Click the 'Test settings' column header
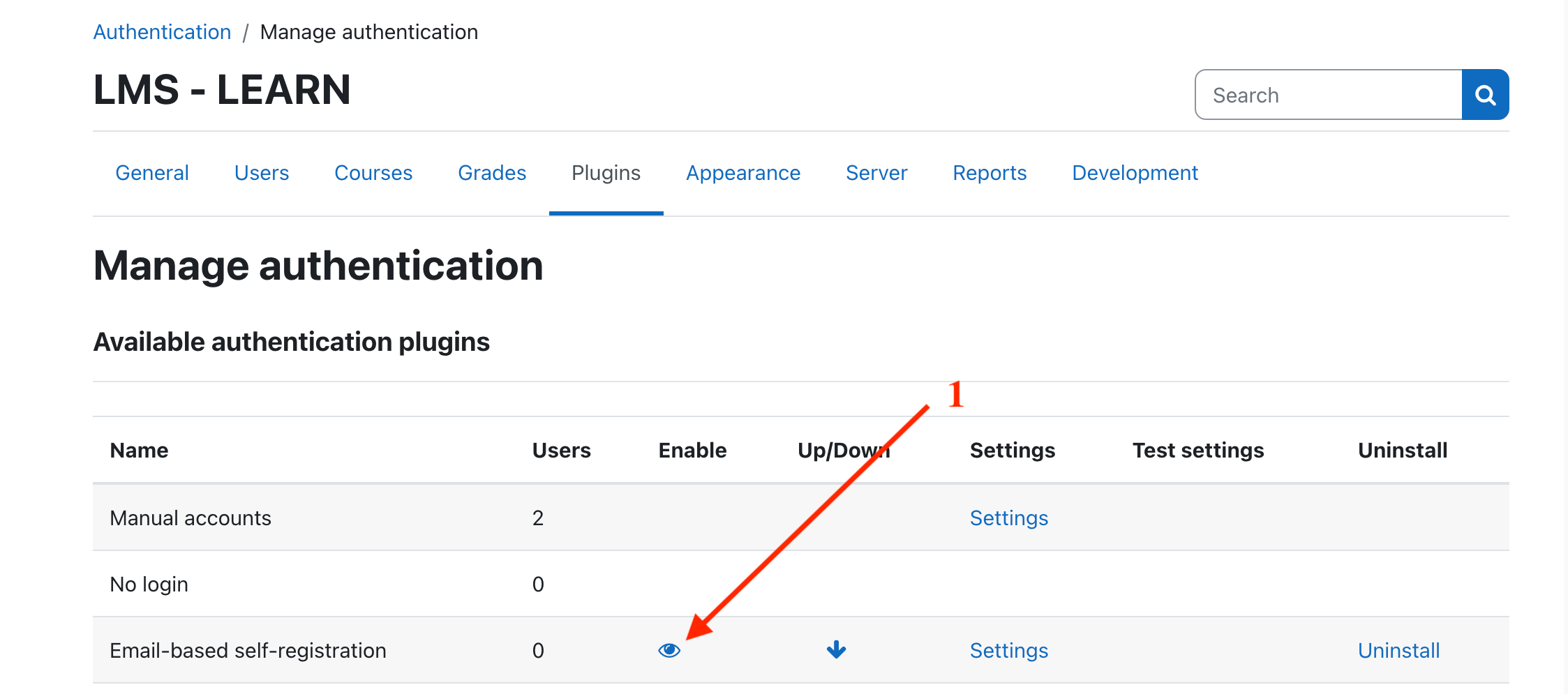 click(1198, 451)
